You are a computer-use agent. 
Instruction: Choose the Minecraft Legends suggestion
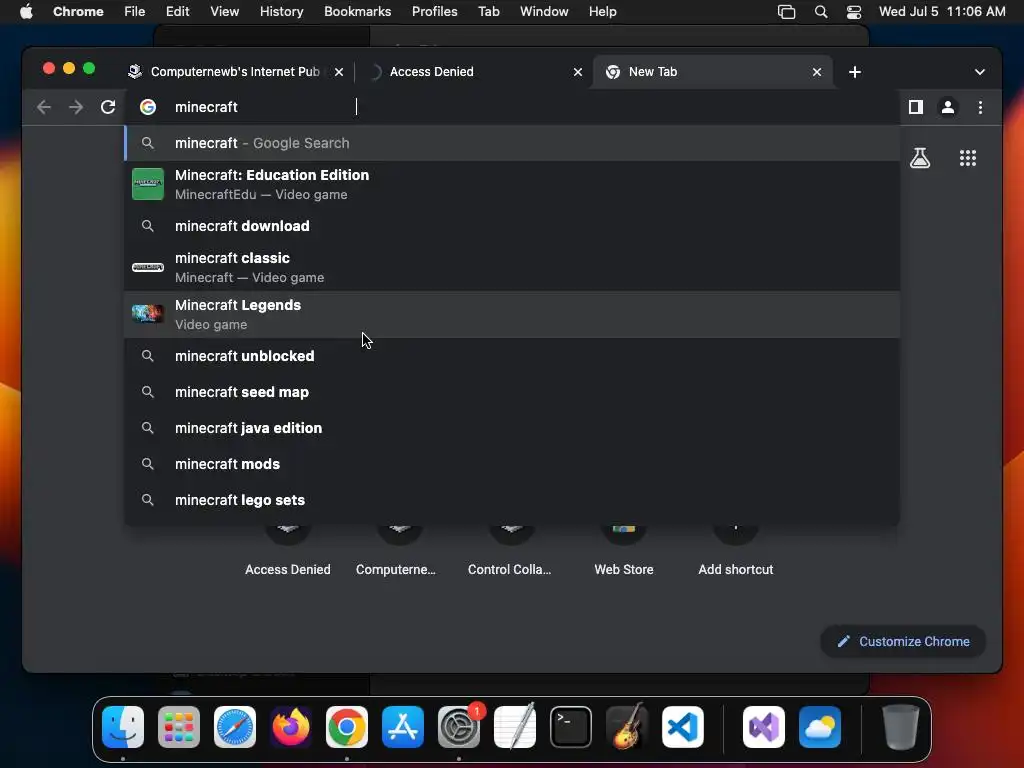click(512, 314)
